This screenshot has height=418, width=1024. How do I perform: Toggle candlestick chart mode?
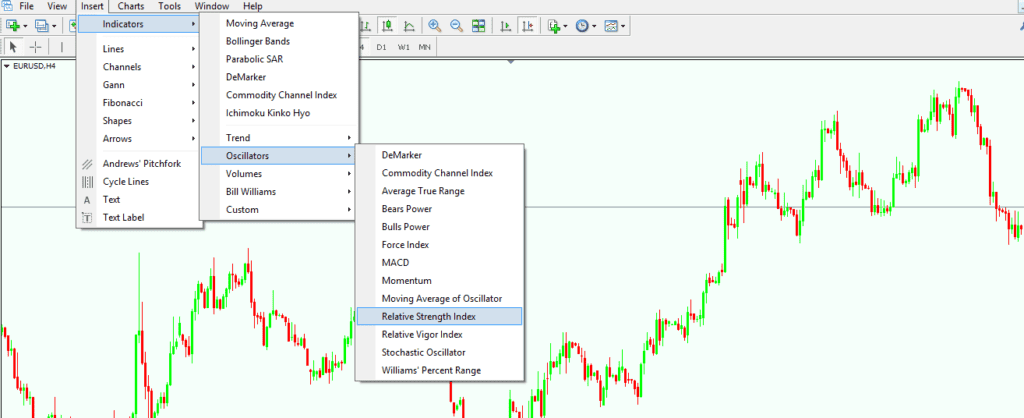[389, 25]
